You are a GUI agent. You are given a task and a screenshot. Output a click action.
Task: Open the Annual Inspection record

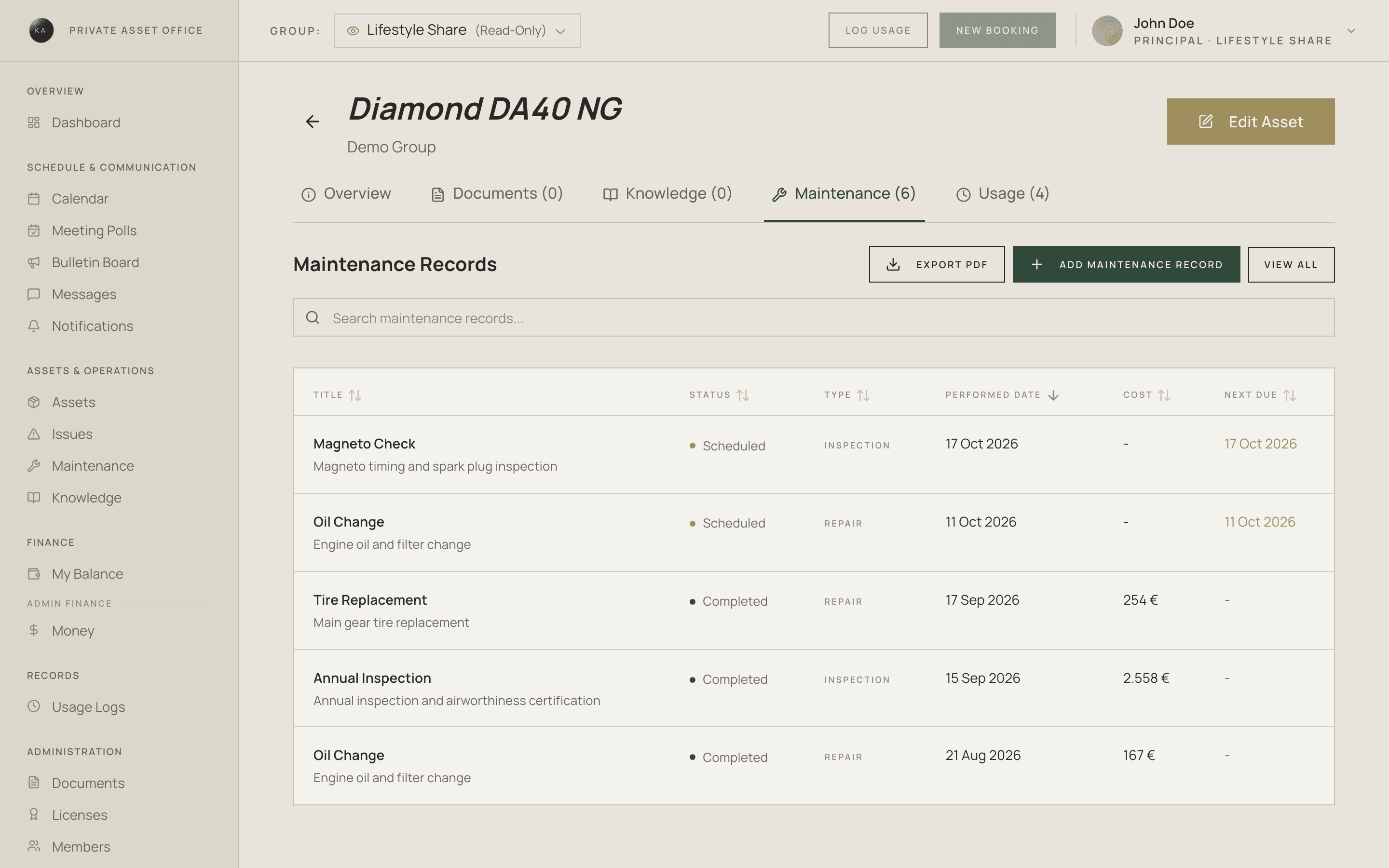click(x=814, y=688)
